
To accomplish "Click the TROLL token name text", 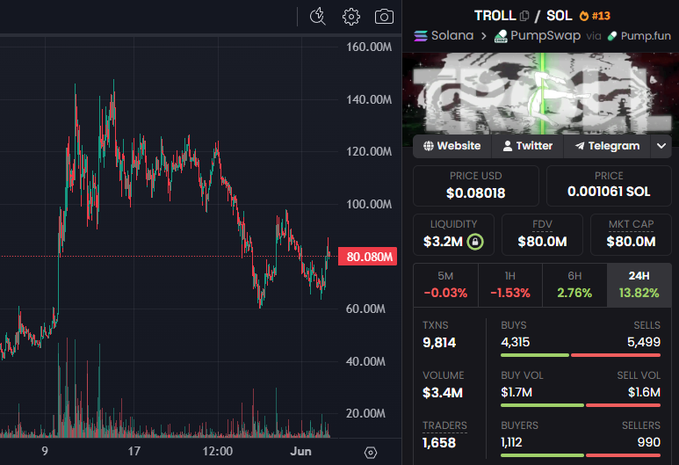I will pyautogui.click(x=495, y=16).
